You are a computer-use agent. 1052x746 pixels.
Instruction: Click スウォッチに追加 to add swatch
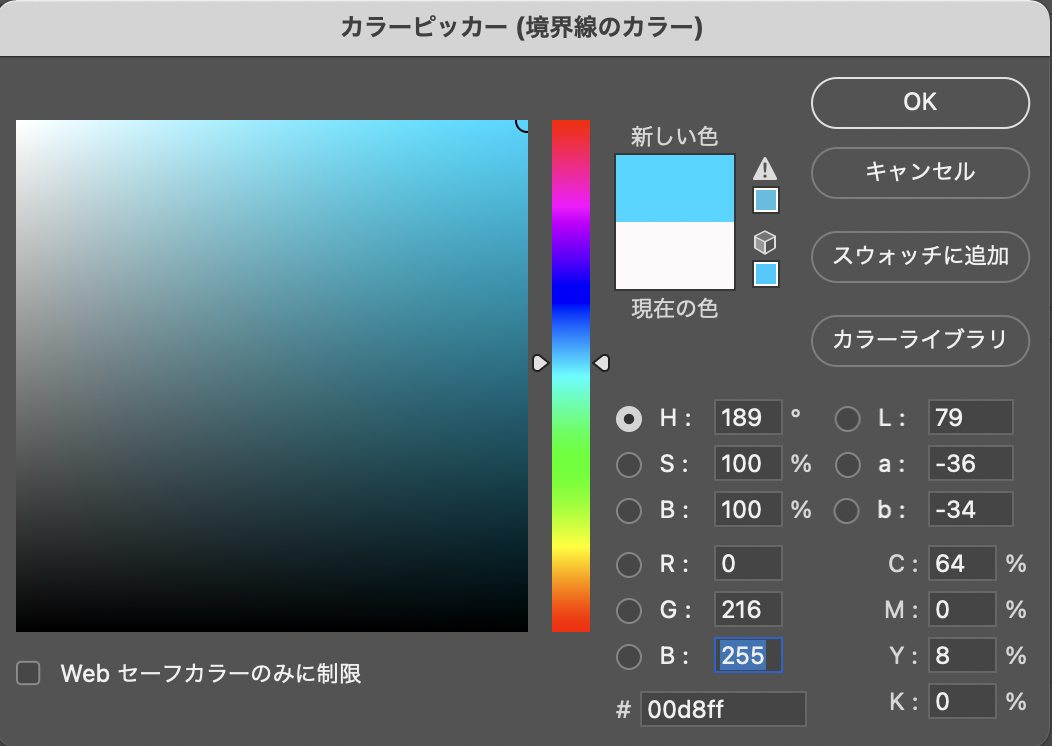click(919, 255)
